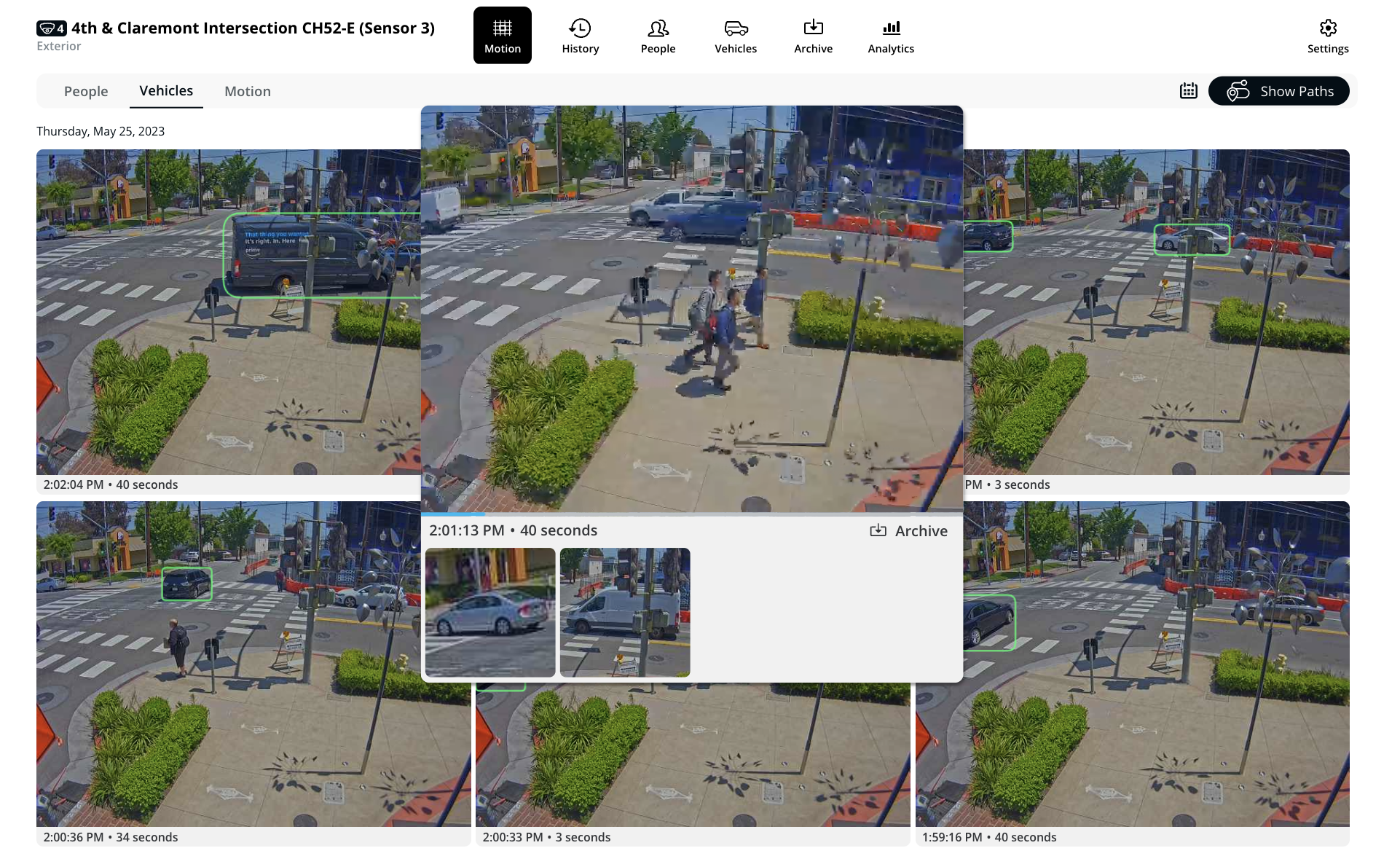
Task: Archive the 2:01:13 PM clip
Action: (908, 531)
